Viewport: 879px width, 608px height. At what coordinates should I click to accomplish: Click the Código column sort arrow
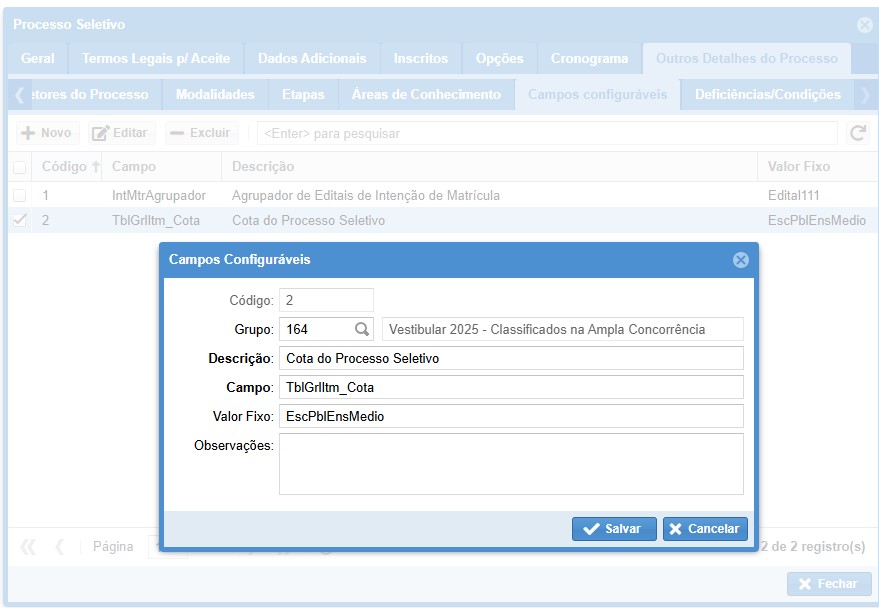click(x=96, y=167)
